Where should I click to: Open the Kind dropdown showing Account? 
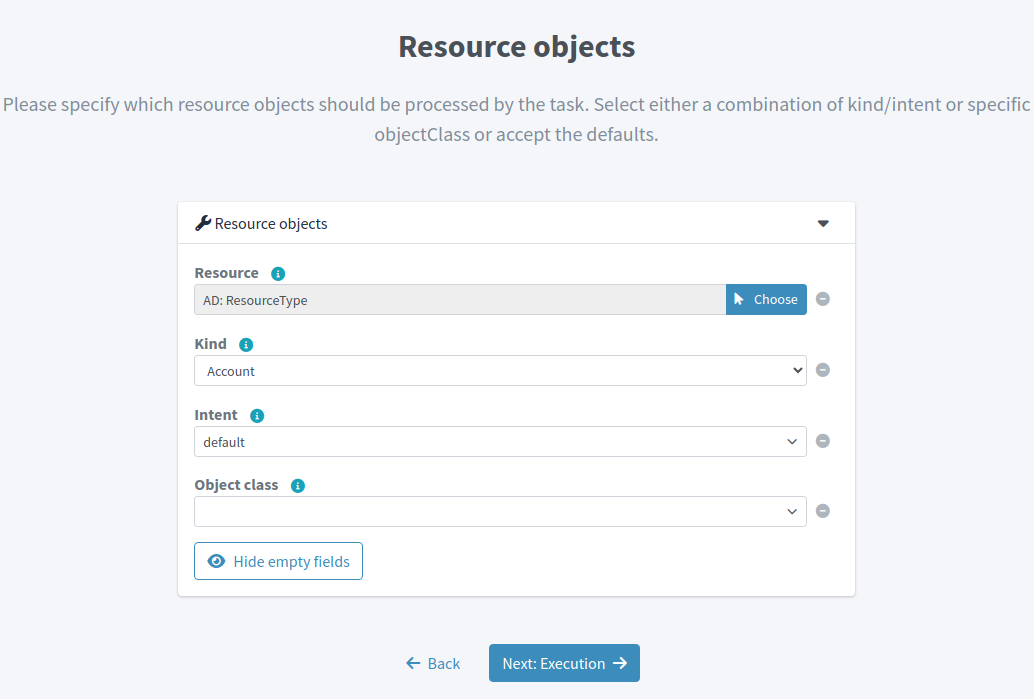[x=500, y=371]
